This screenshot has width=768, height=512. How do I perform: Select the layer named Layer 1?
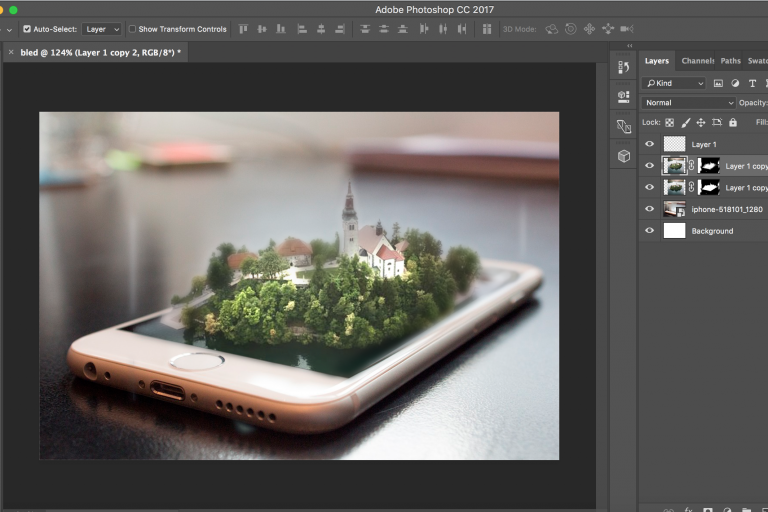point(704,145)
